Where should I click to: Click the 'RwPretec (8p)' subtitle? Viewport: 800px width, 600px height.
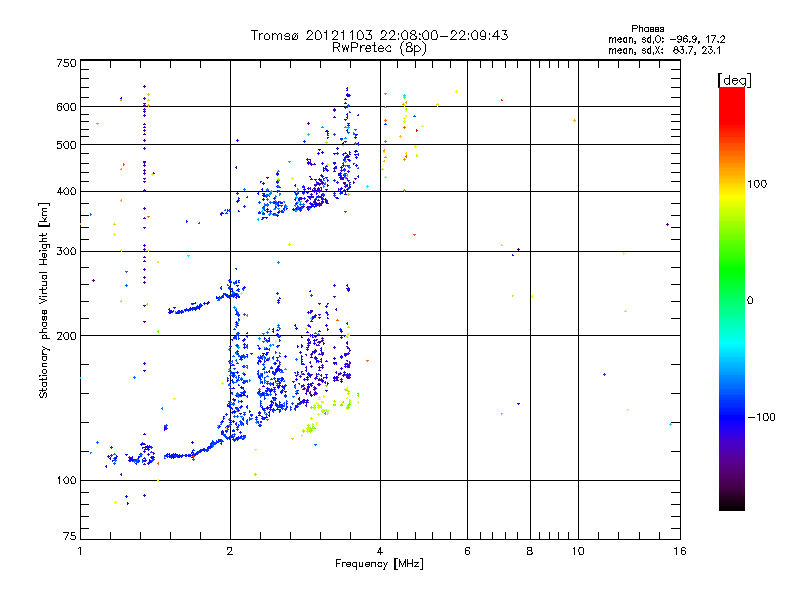(x=379, y=48)
